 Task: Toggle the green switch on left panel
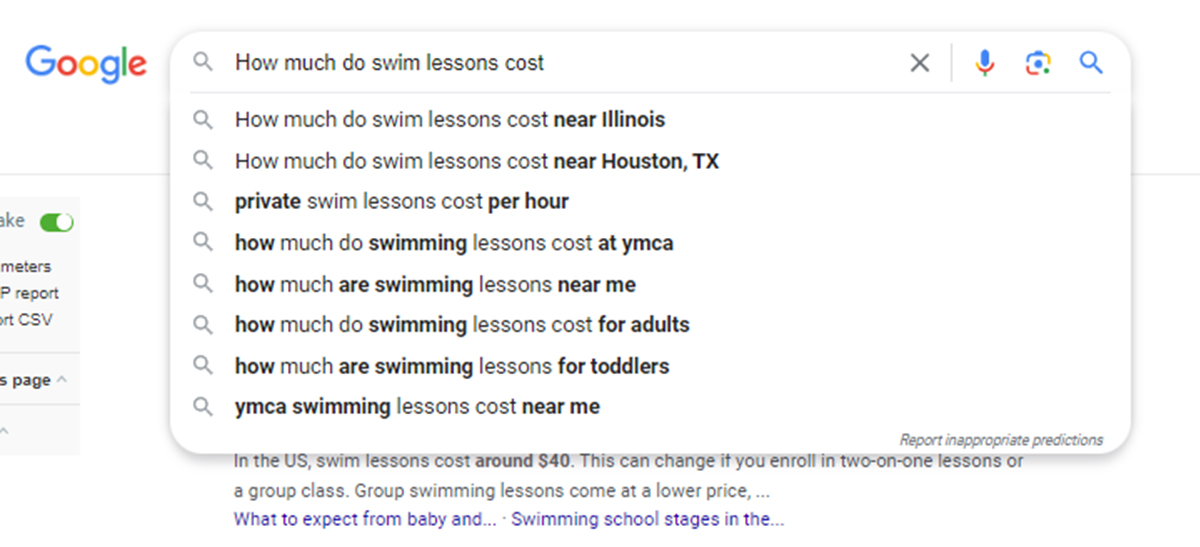coord(57,222)
